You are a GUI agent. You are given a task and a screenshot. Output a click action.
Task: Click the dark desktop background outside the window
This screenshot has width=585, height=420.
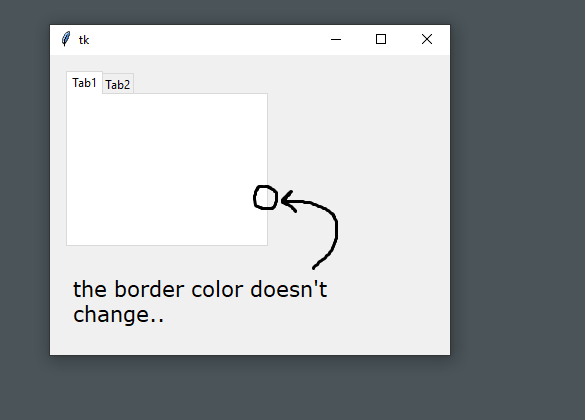pyautogui.click(x=519, y=209)
